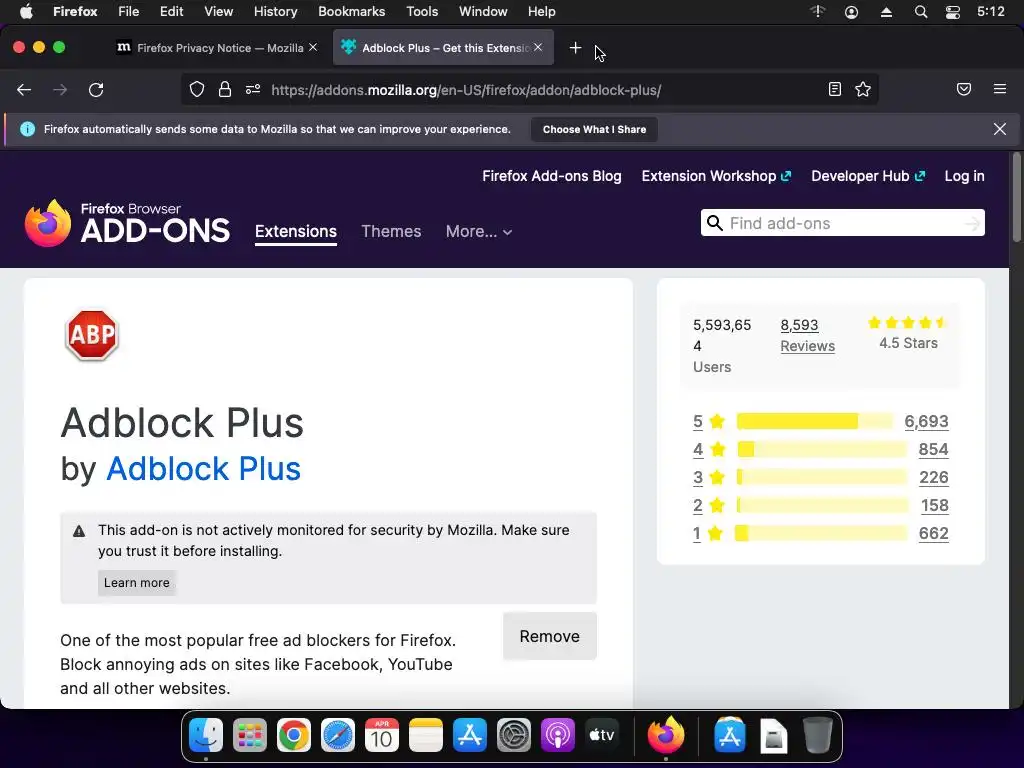Image resolution: width=1024 pixels, height=768 pixels.
Task: Open the File menu
Action: tap(129, 12)
